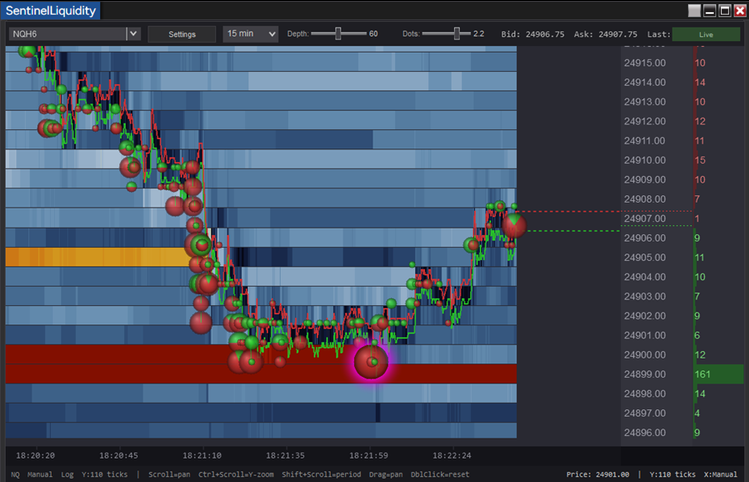Click the white square title bar icon
The height and width of the screenshot is (482, 749).
(x=694, y=11)
